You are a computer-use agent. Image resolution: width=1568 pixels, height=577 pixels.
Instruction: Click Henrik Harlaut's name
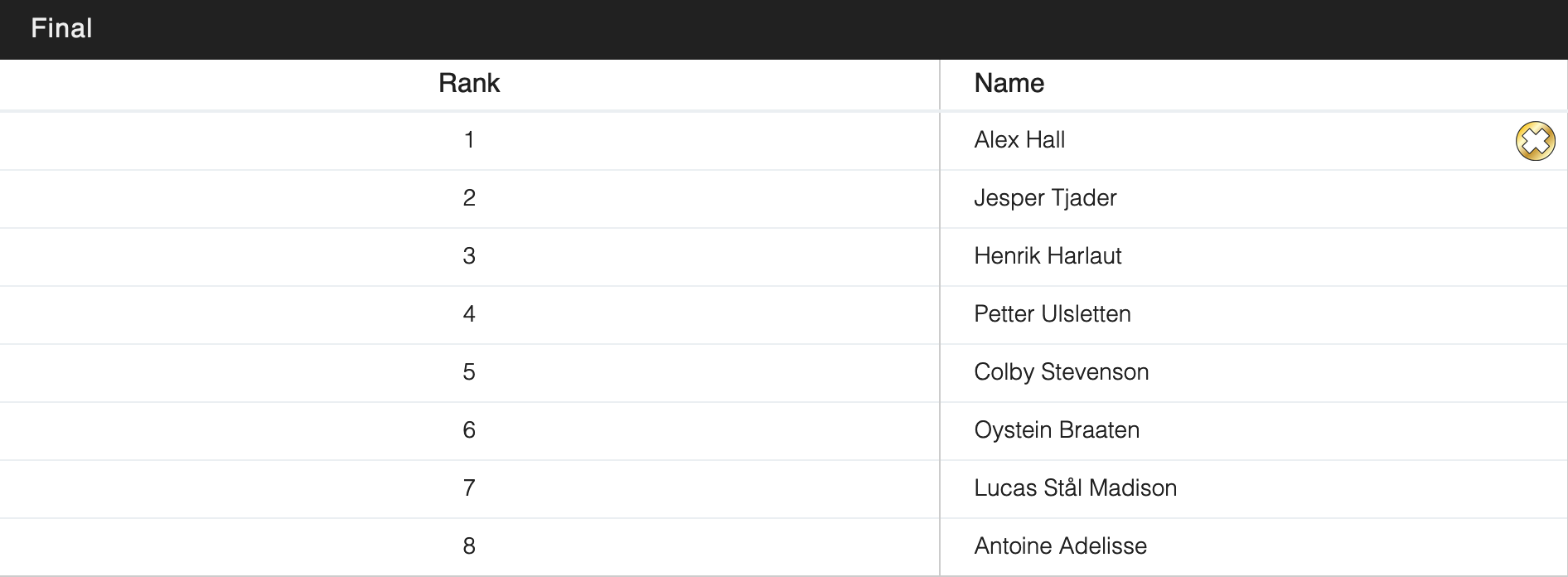(1048, 256)
